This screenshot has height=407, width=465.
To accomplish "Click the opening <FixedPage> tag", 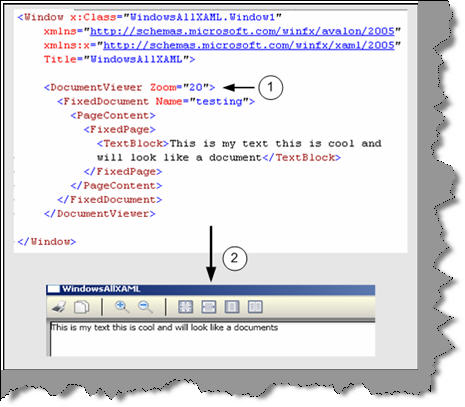I will coord(120,129).
